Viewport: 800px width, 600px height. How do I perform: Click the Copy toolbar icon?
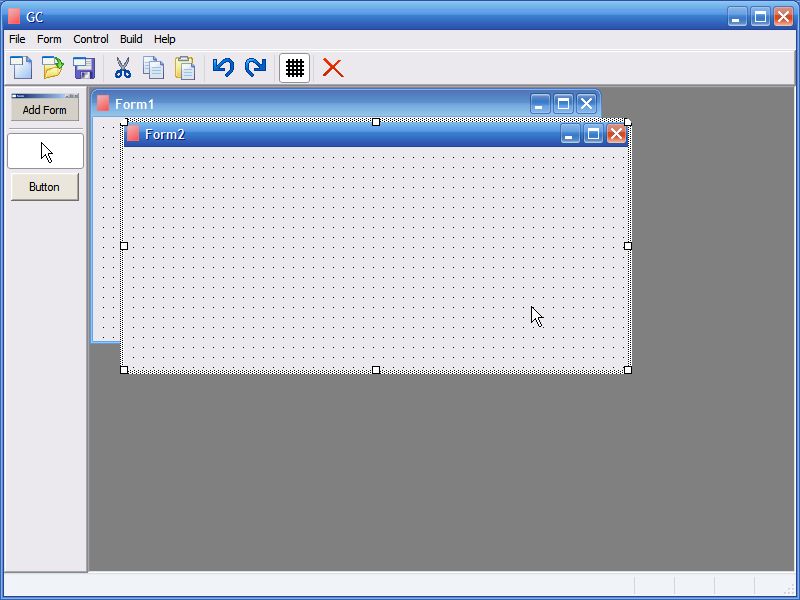(x=154, y=67)
